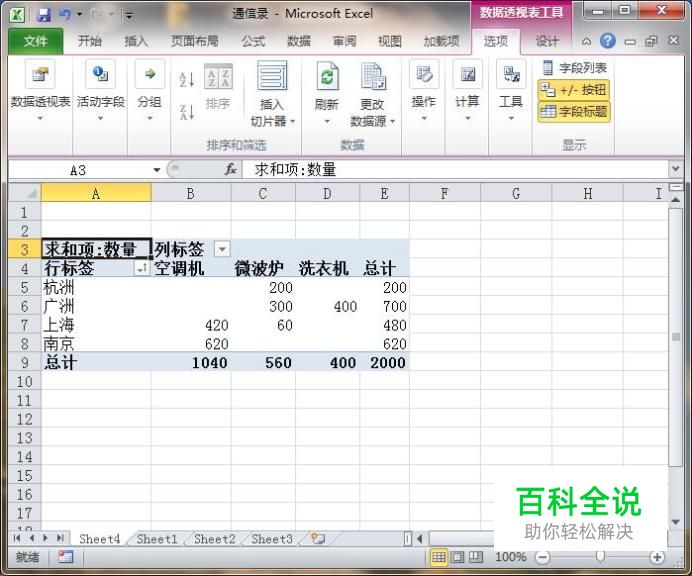Click the Excel Help question mark icon
Screen dimensions: 692x576
coord(608,41)
